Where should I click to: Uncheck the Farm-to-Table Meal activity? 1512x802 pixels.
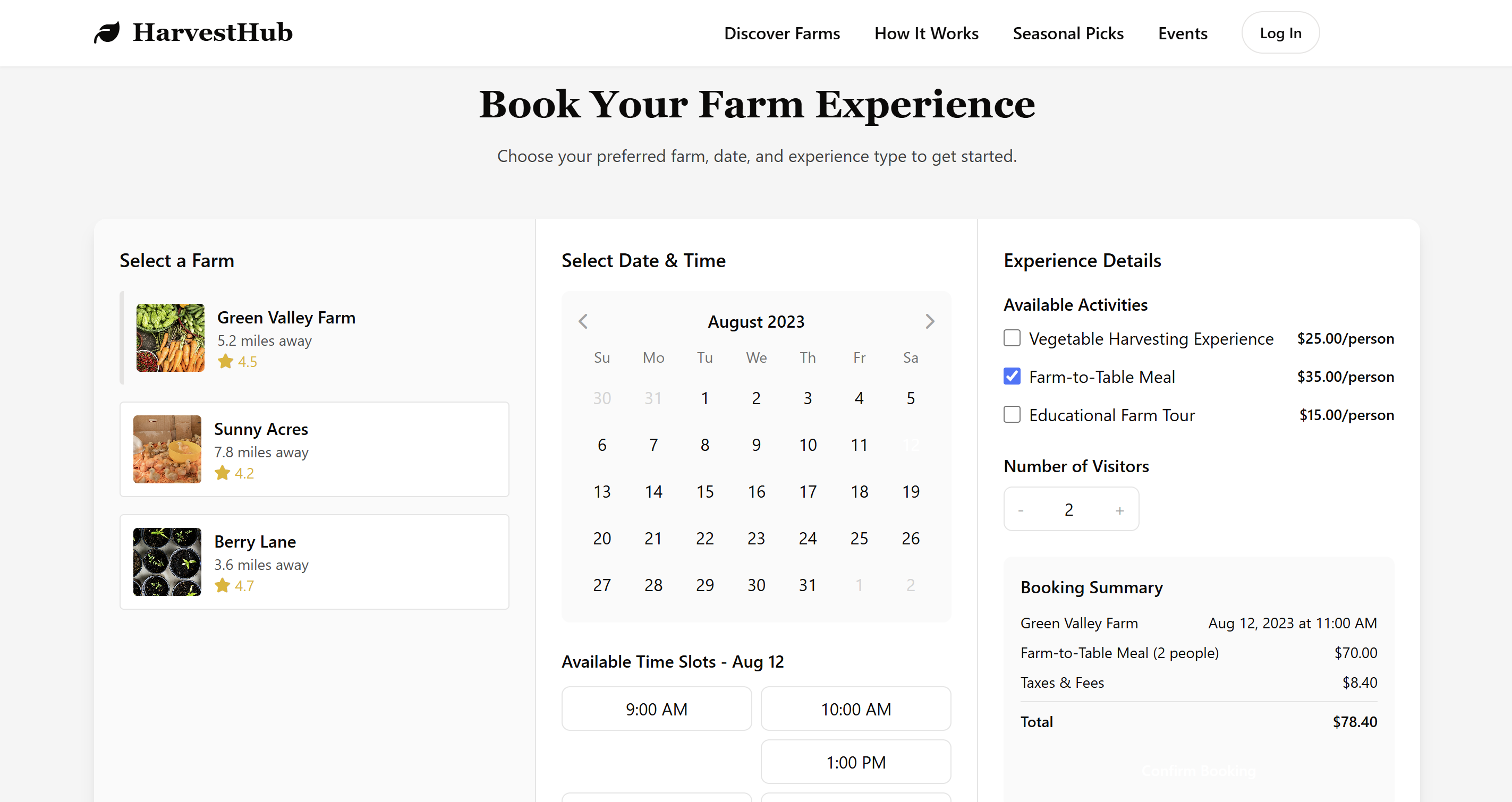click(1012, 377)
